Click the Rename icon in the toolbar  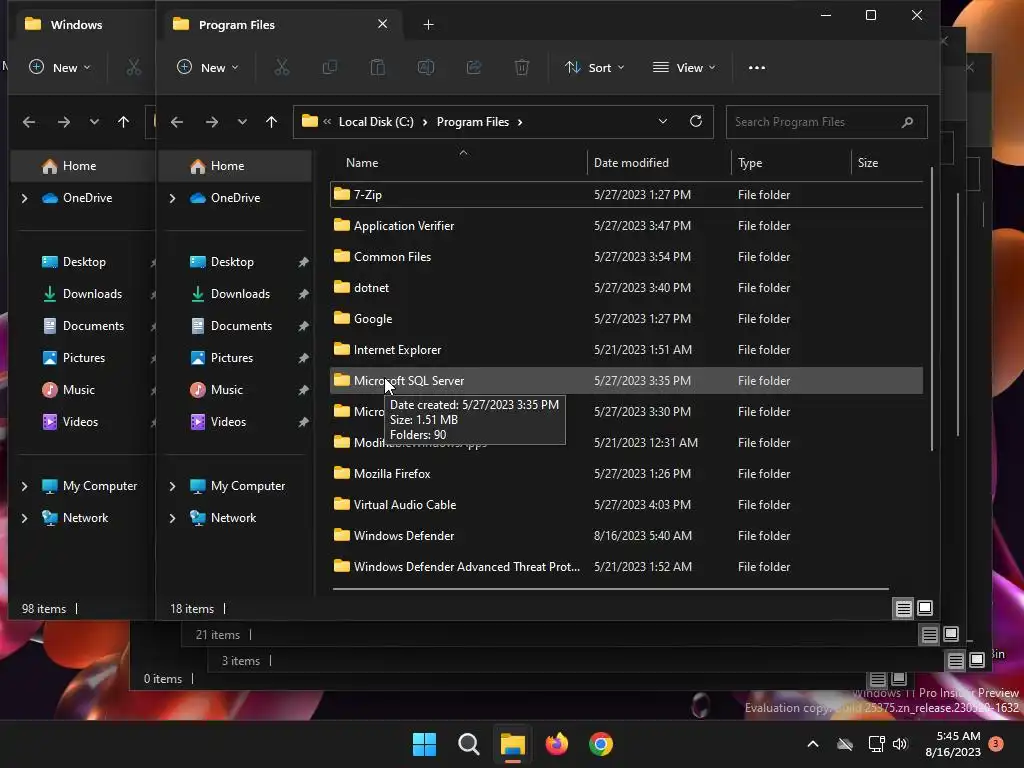pyautogui.click(x=426, y=67)
